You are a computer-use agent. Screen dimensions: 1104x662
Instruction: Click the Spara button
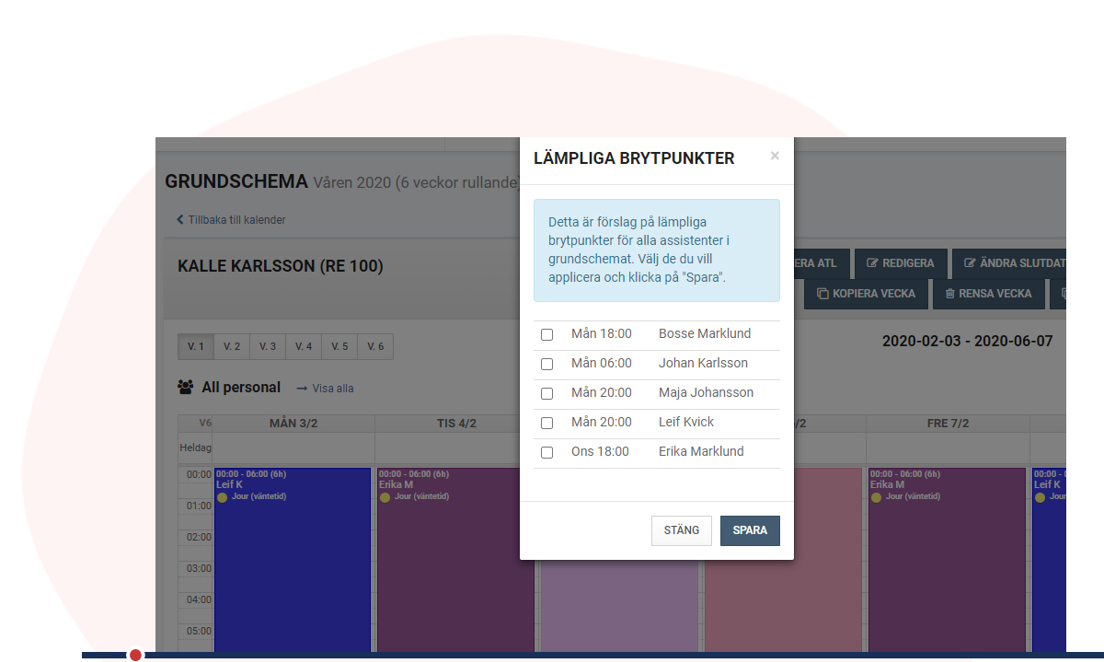pyautogui.click(x=749, y=530)
